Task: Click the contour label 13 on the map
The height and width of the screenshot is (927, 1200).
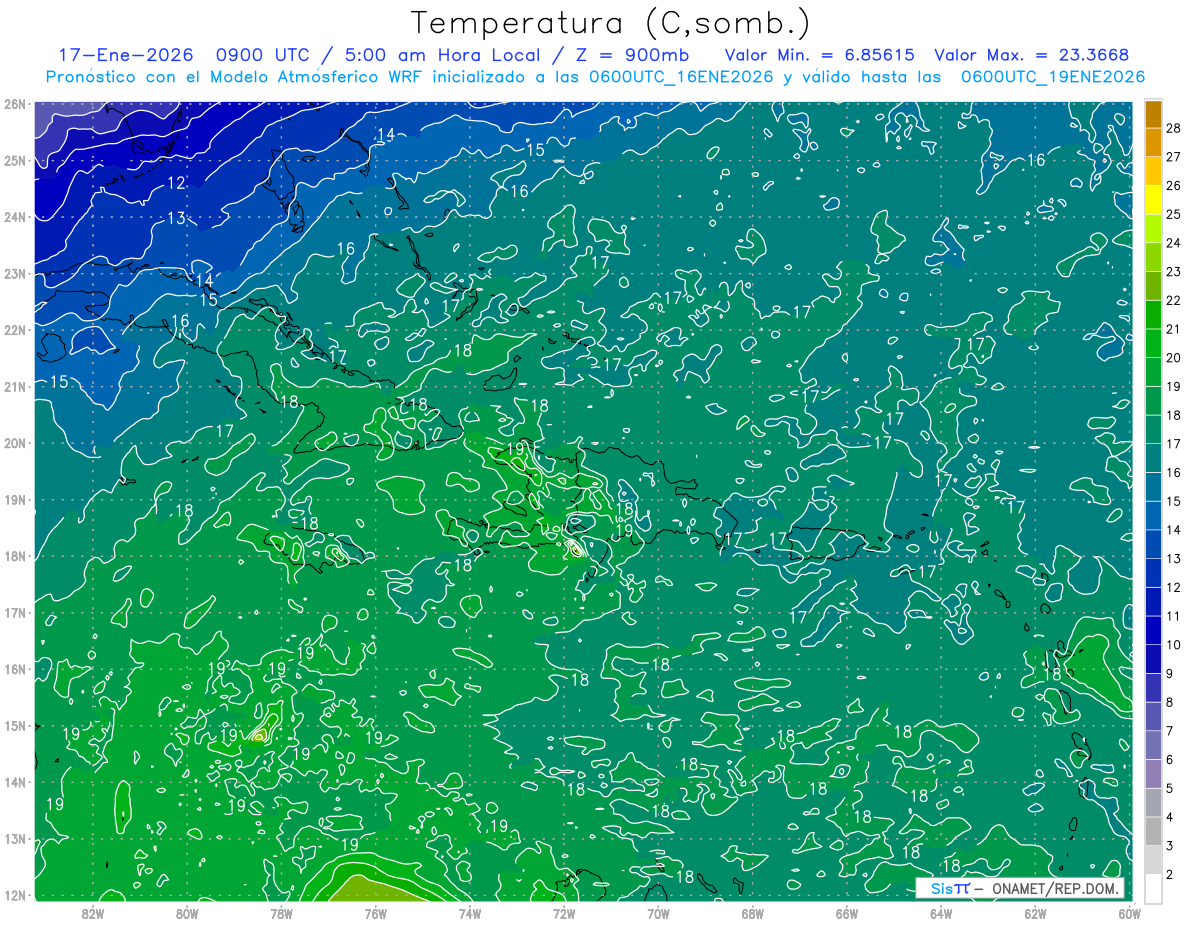Action: (176, 218)
